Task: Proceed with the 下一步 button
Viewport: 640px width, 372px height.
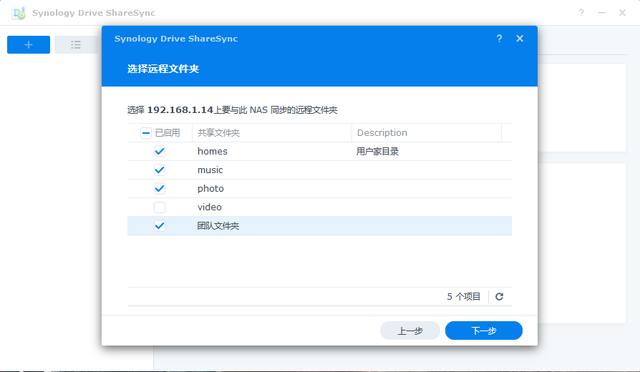Action: click(484, 330)
